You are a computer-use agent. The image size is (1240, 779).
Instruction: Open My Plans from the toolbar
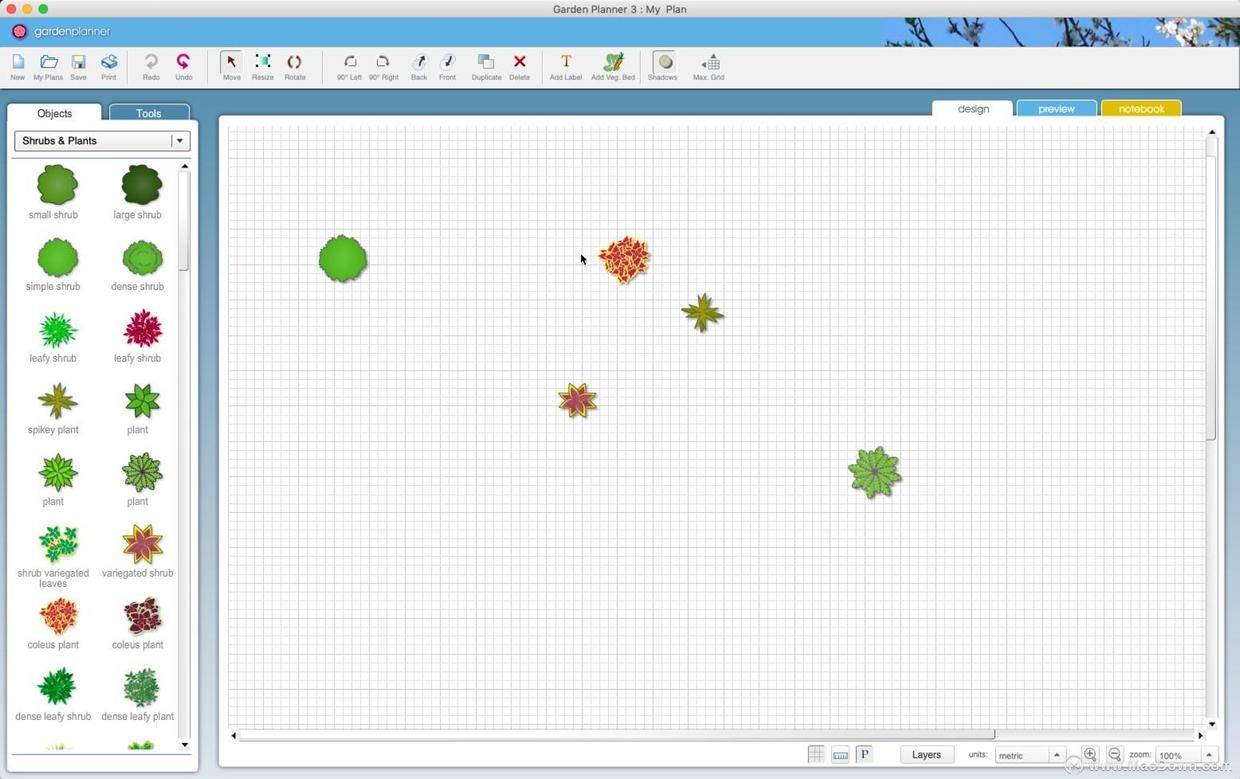click(x=48, y=66)
